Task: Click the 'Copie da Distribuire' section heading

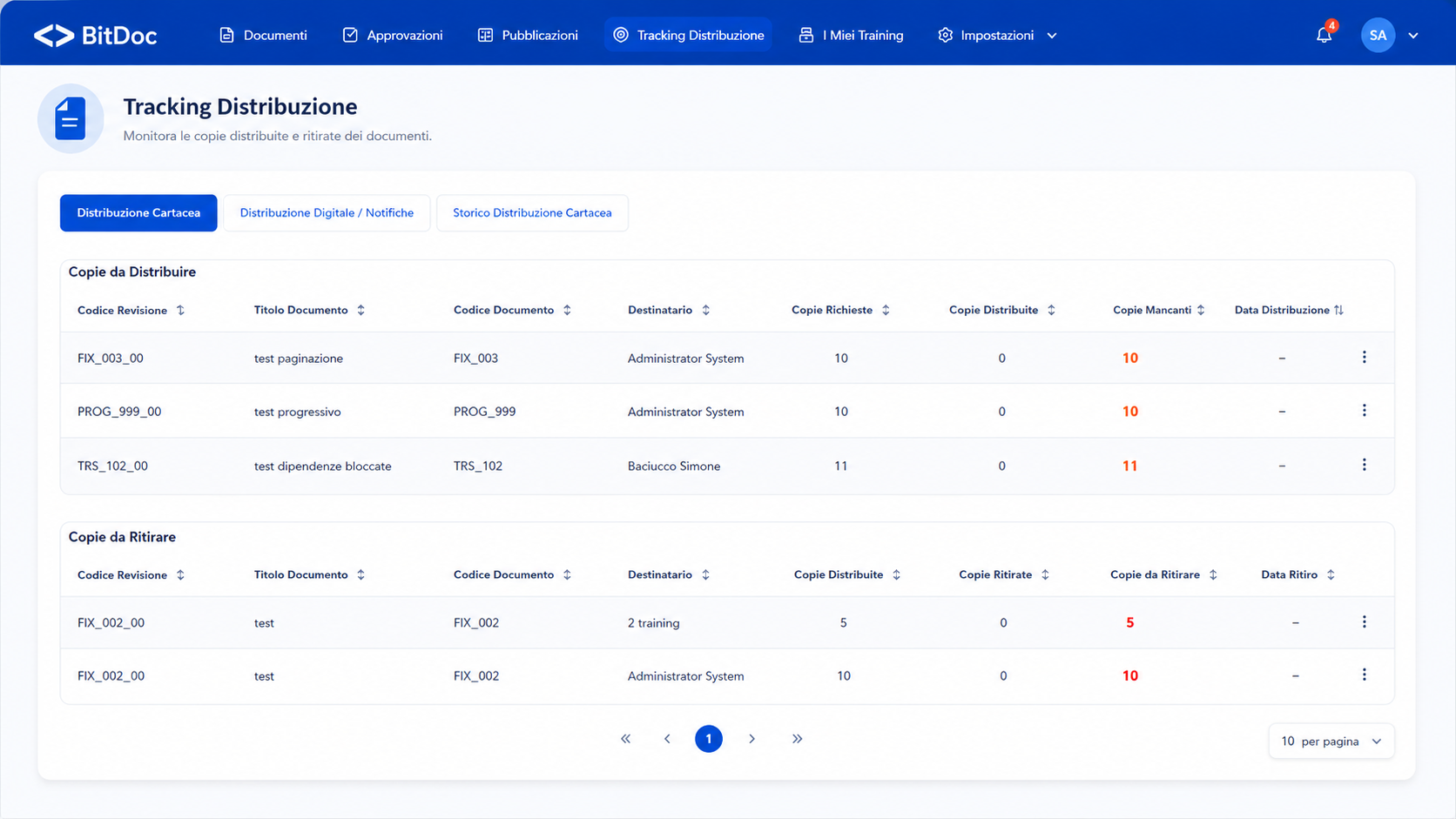Action: 132,272
